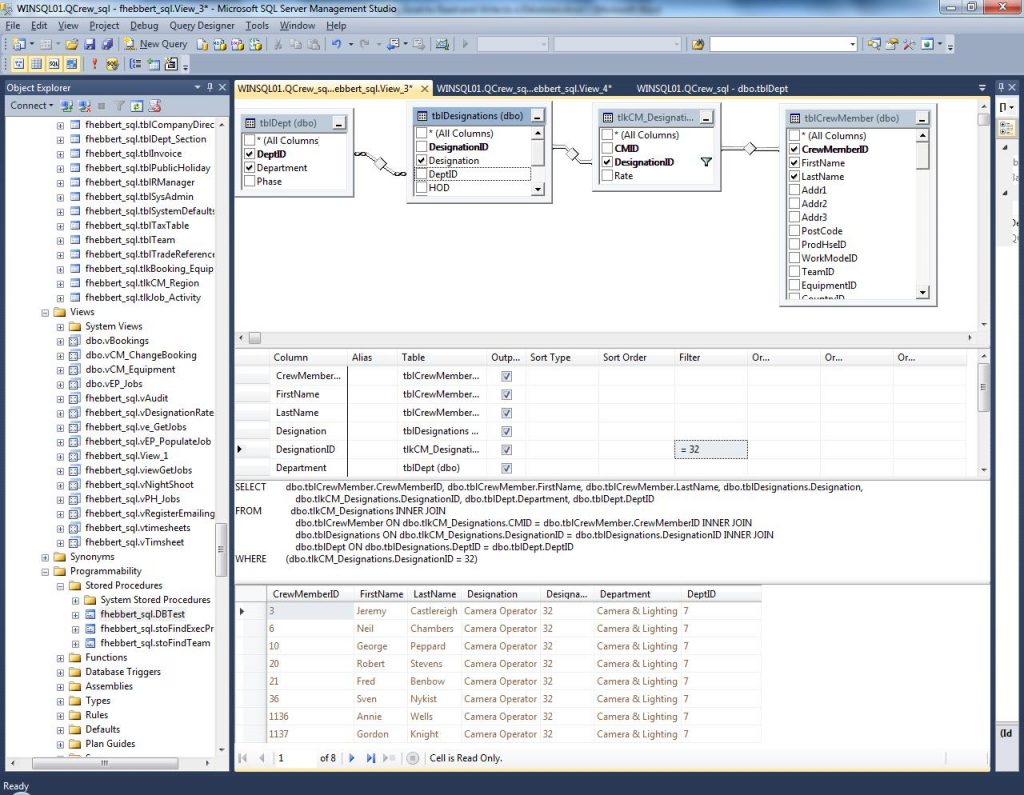Toggle the Show Diagram Pane icon

18,63
